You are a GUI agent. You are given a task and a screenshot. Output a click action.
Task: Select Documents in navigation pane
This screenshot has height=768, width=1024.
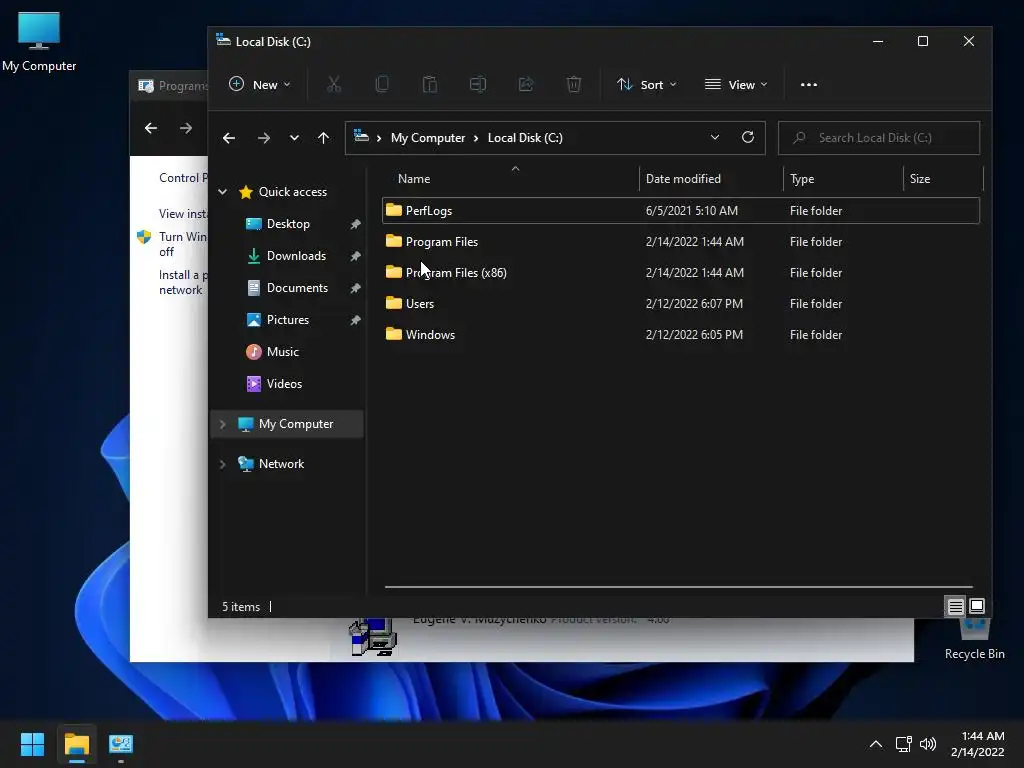297,288
